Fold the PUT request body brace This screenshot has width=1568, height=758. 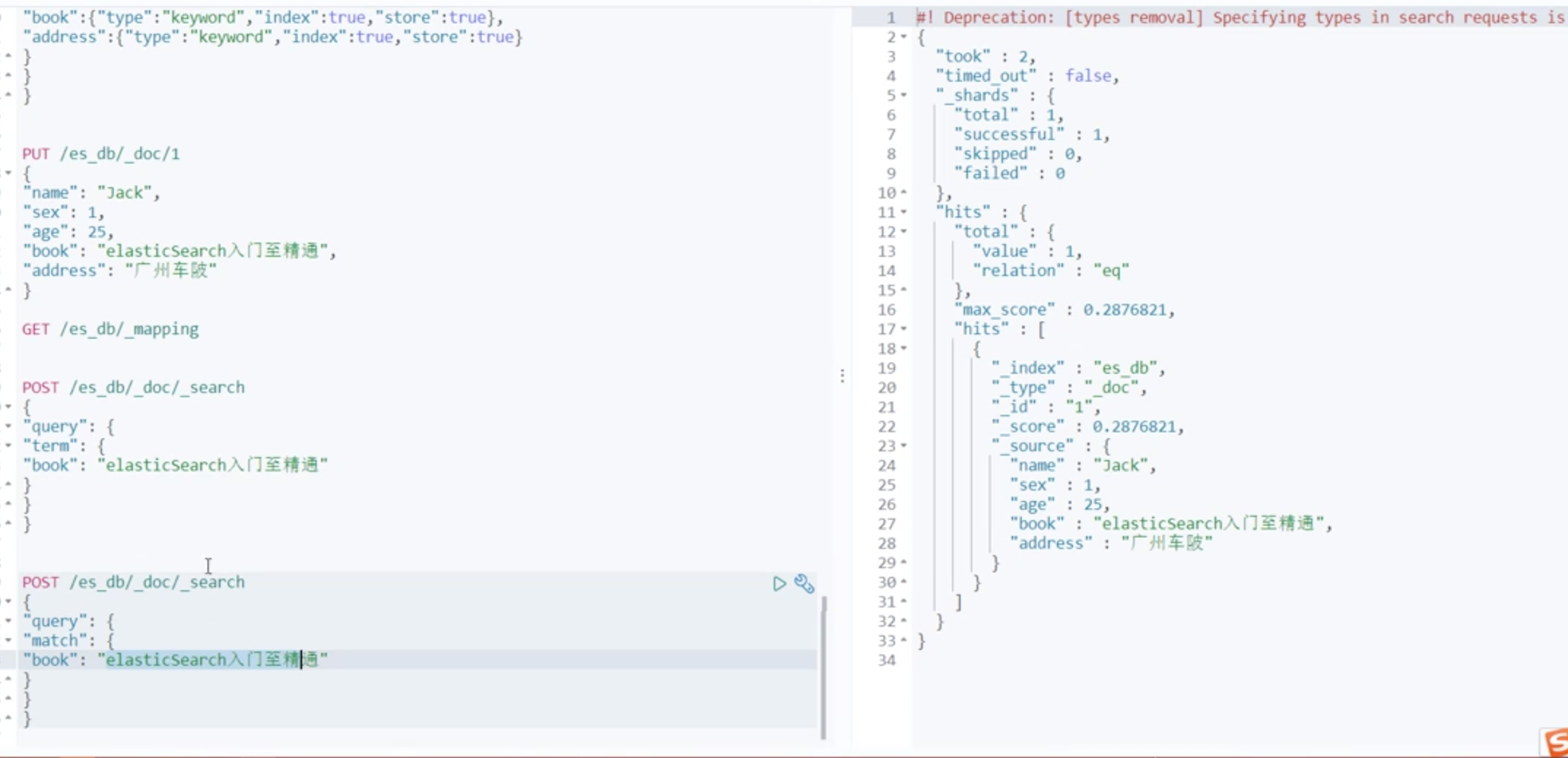pyautogui.click(x=8, y=173)
